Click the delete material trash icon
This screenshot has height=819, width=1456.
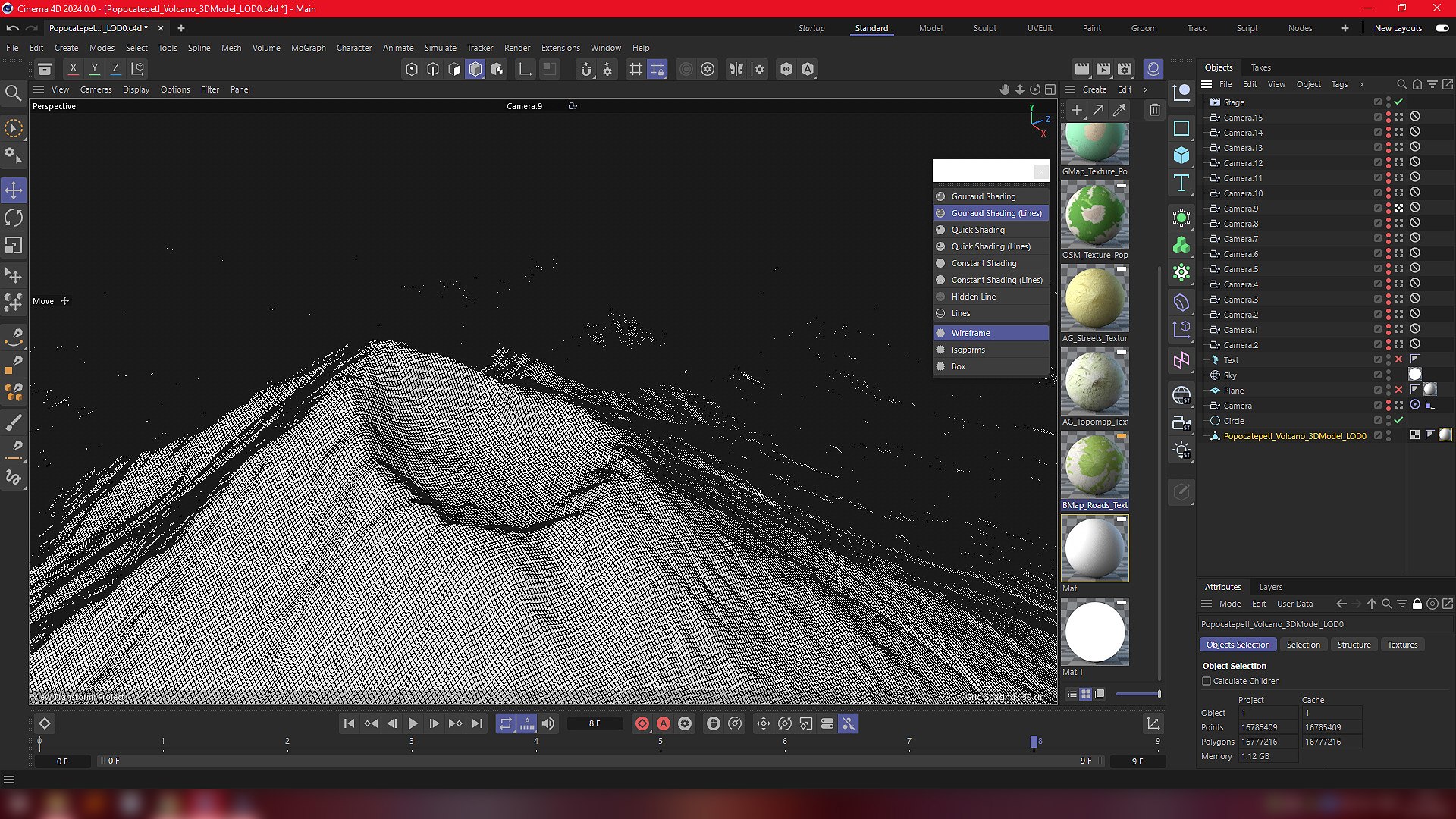pos(1154,110)
